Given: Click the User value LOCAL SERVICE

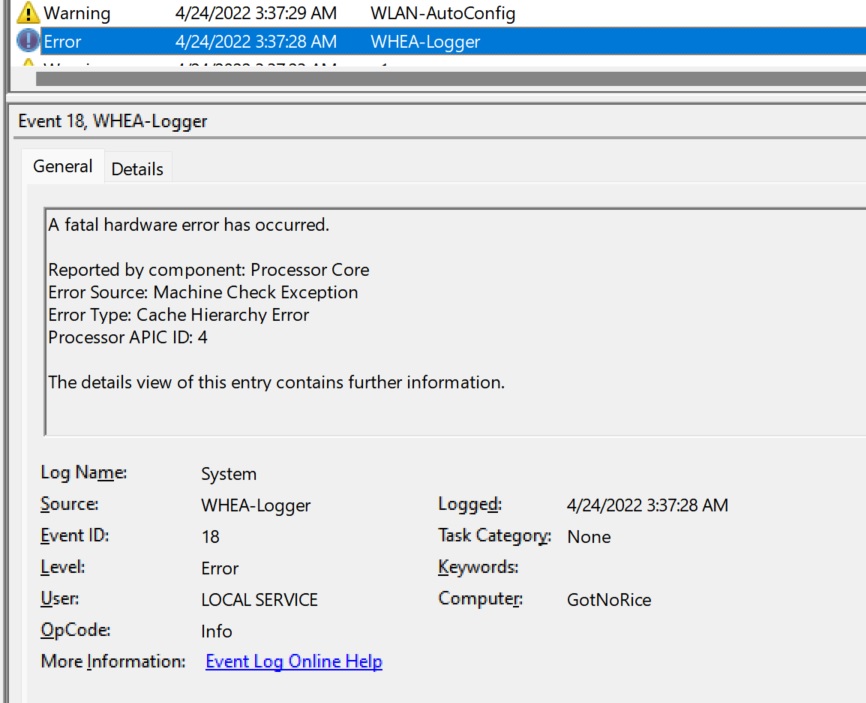Looking at the screenshot, I should point(259,600).
